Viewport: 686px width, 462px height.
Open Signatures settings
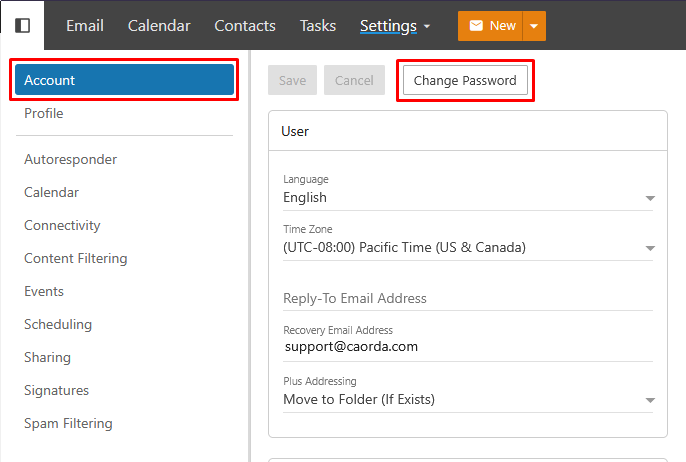[56, 390]
